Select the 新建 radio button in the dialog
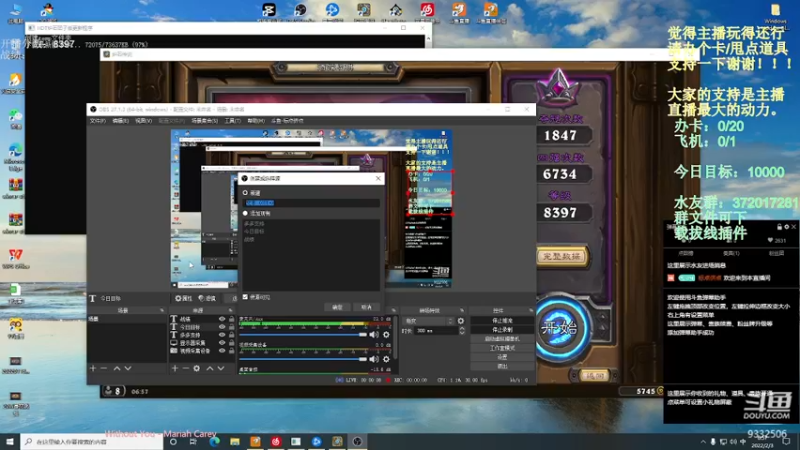The image size is (800, 450). pos(245,193)
